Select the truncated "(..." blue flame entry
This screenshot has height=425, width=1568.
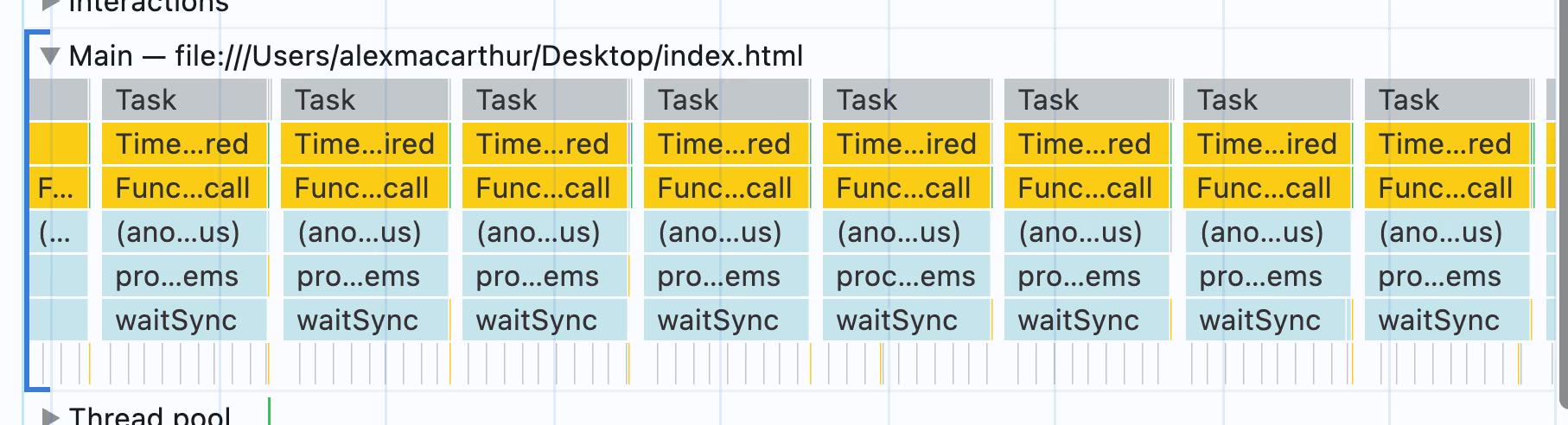59,232
